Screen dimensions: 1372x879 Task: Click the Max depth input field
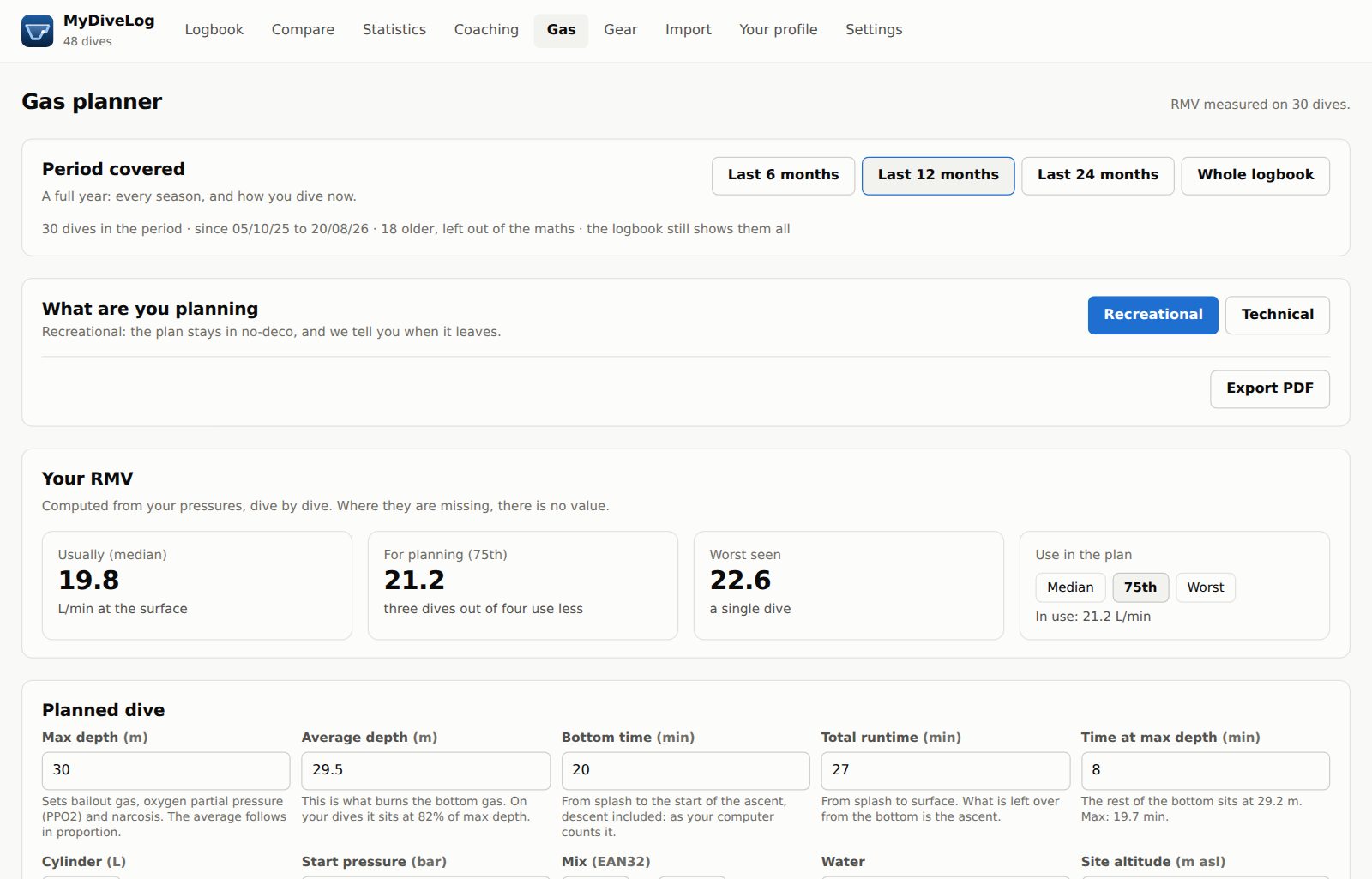click(x=165, y=770)
